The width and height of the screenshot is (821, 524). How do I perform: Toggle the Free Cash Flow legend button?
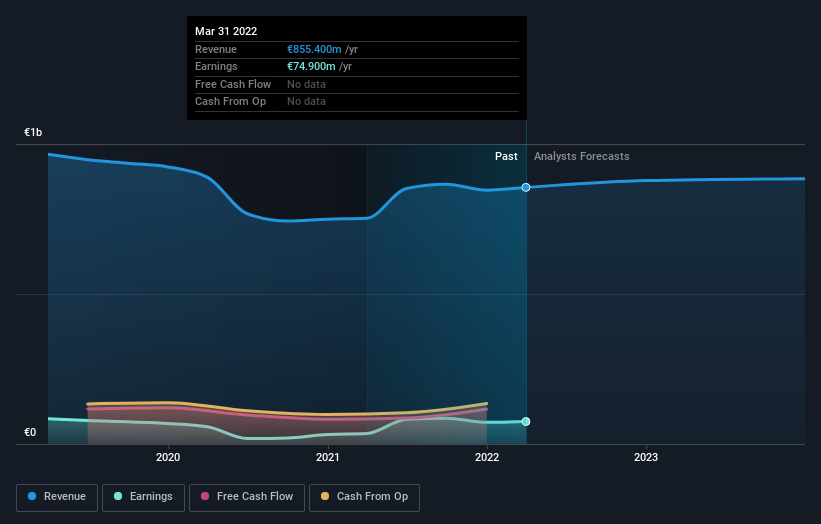coord(247,497)
